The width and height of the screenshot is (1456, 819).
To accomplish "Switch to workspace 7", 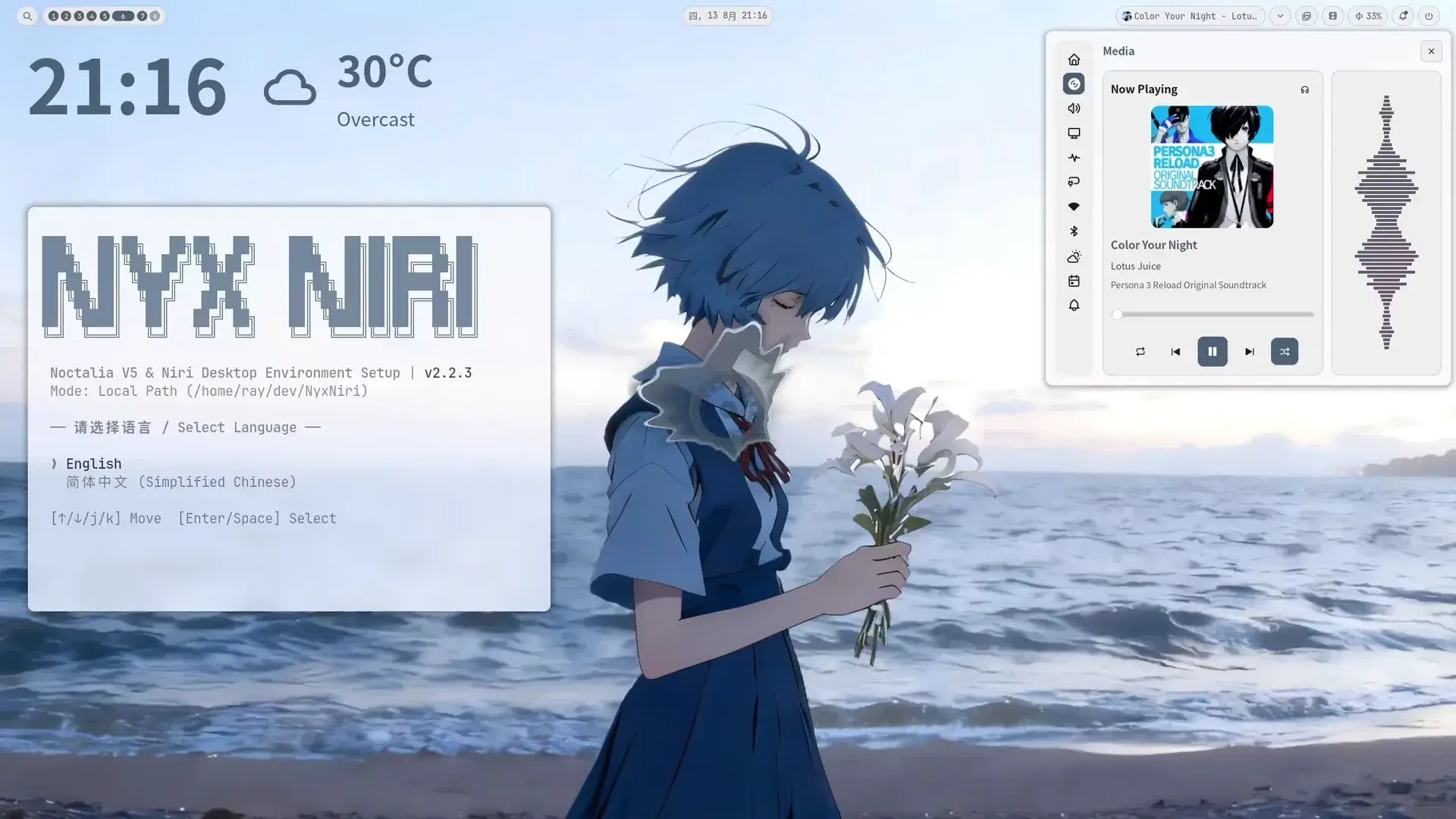I will click(142, 16).
